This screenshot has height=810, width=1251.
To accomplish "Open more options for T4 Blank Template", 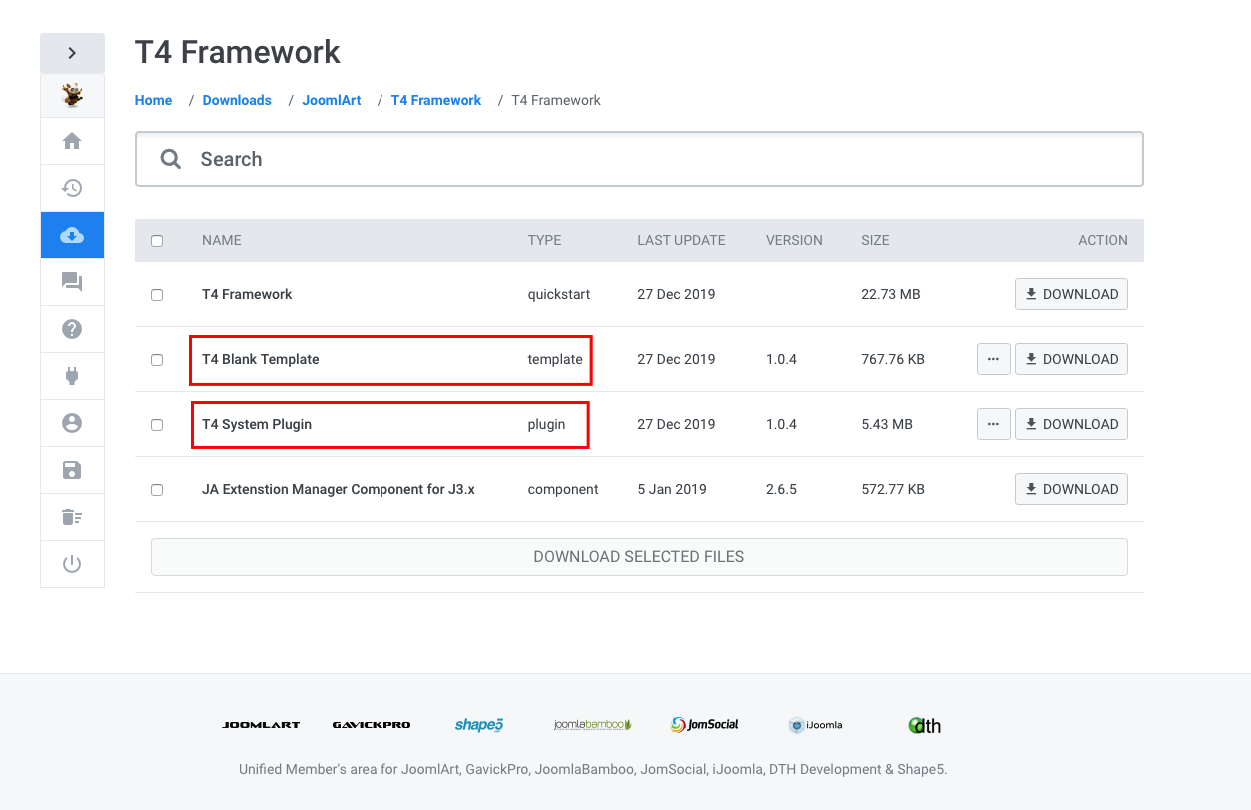I will pyautogui.click(x=993, y=359).
